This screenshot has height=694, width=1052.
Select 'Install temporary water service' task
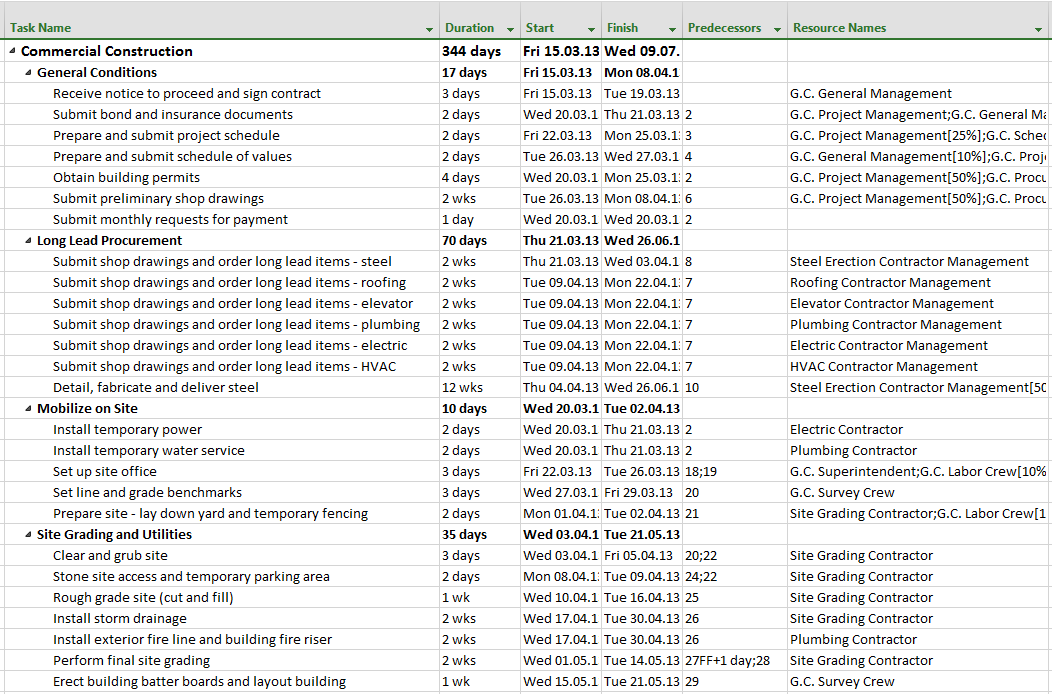pos(149,450)
